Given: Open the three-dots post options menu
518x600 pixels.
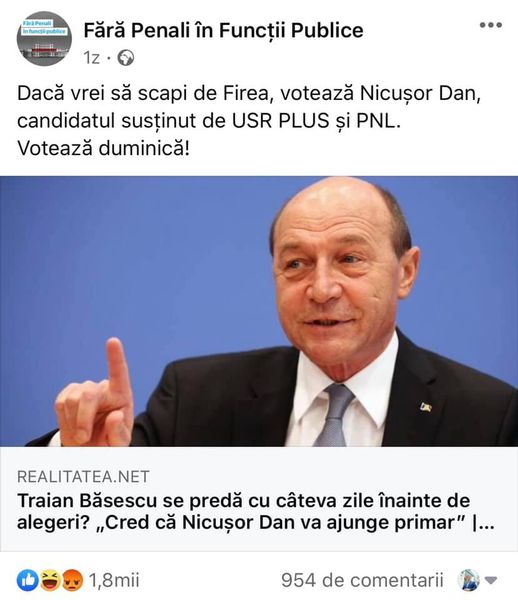Looking at the screenshot, I should (x=490, y=25).
